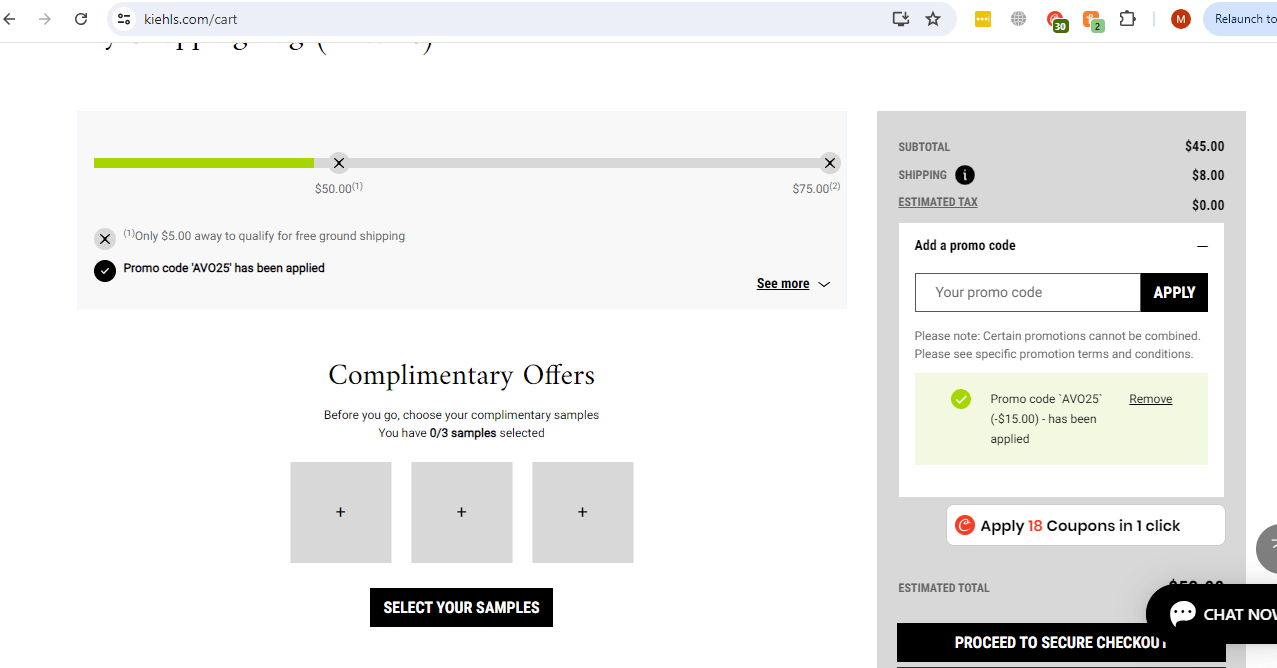
Task: Add third complimentary sample slot
Action: point(583,512)
